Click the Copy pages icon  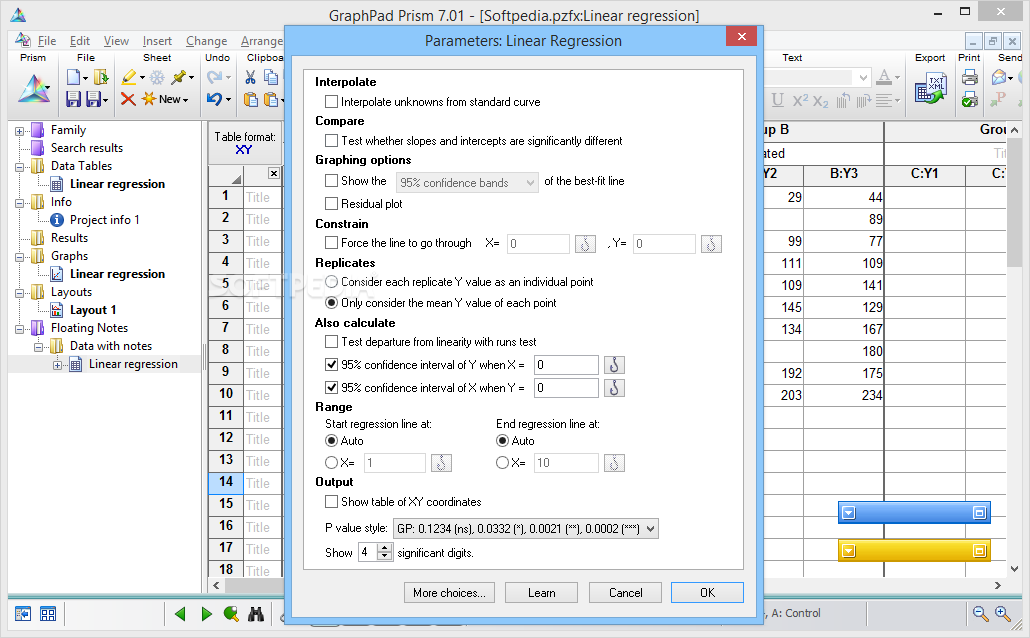tap(271, 78)
